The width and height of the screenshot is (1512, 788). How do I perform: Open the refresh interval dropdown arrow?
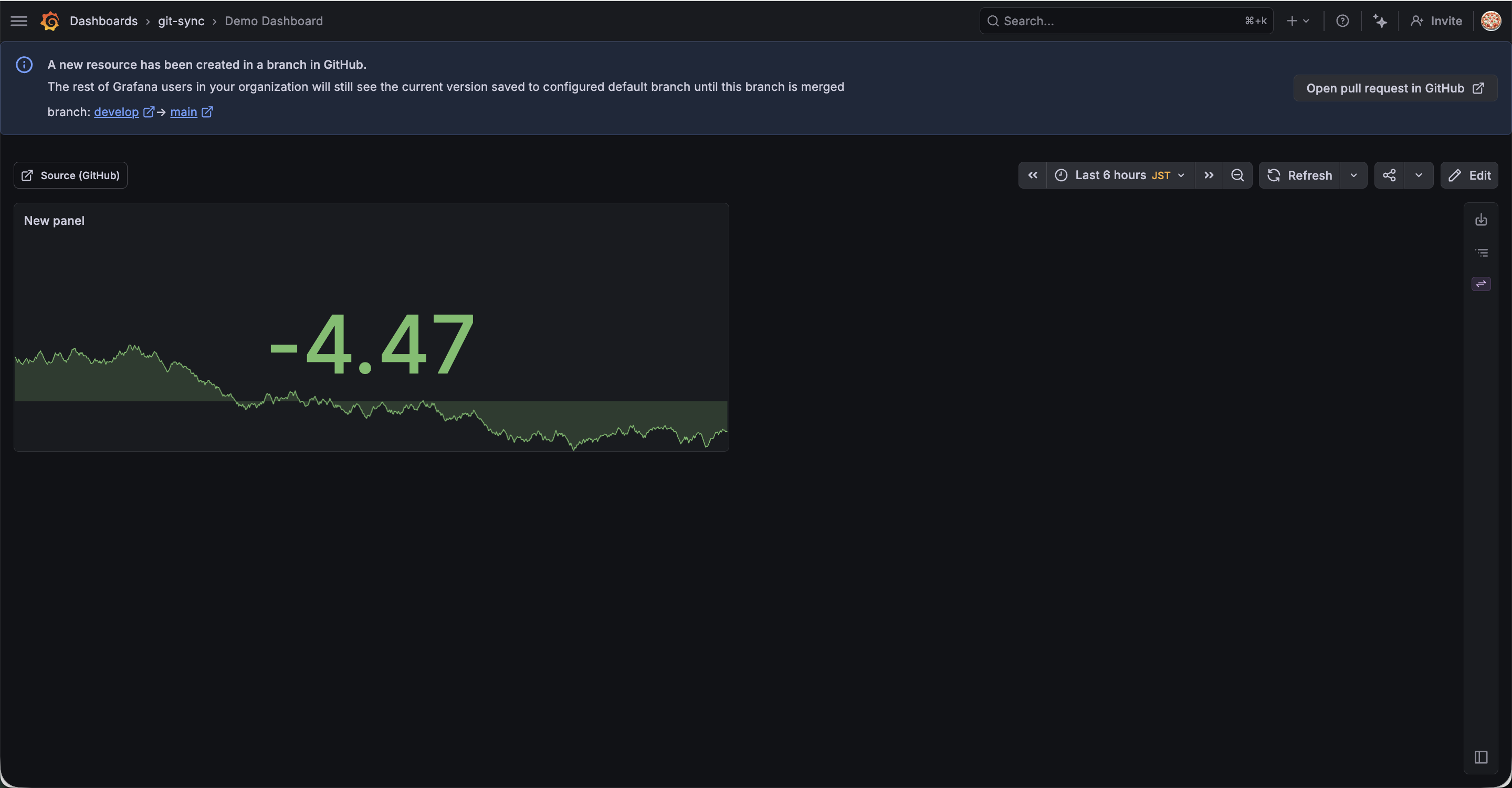1353,175
